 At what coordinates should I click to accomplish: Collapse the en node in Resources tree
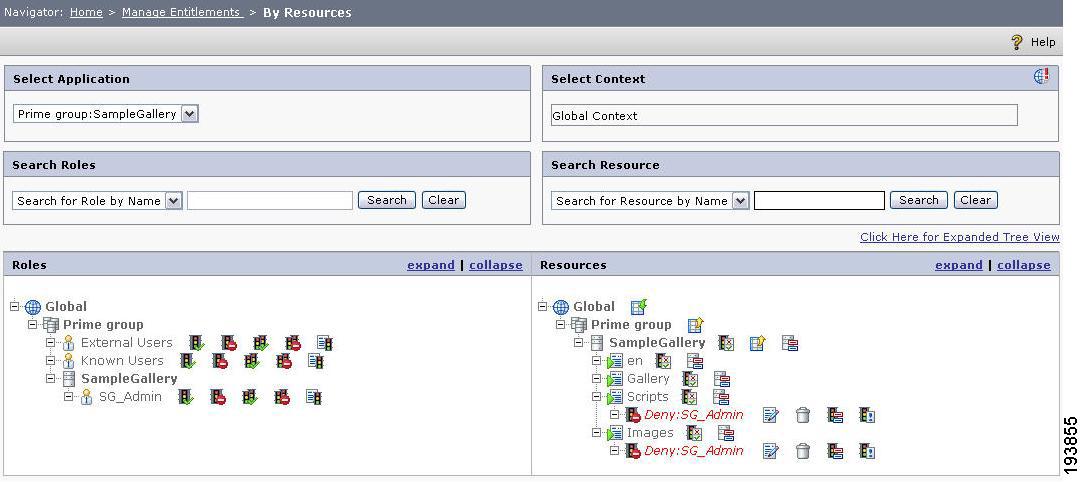click(x=597, y=360)
